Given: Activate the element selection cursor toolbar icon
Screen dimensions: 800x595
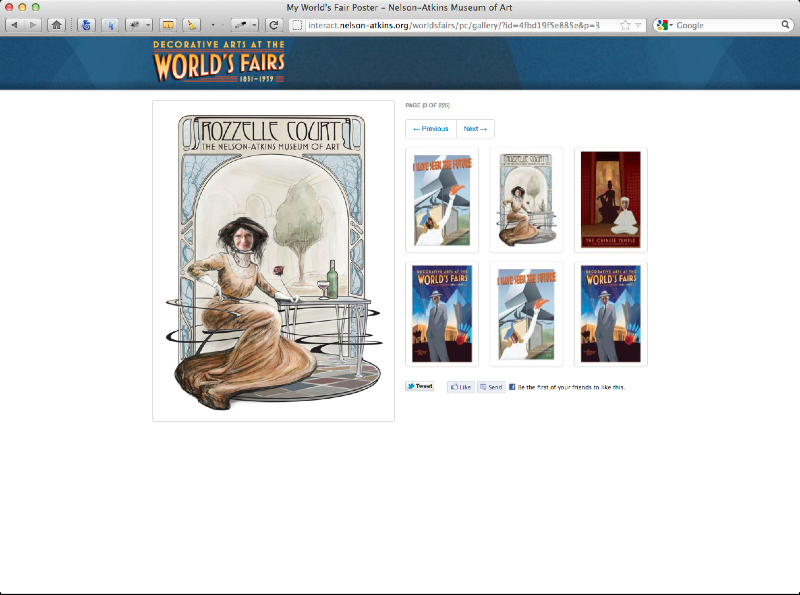Looking at the screenshot, I should 110,25.
